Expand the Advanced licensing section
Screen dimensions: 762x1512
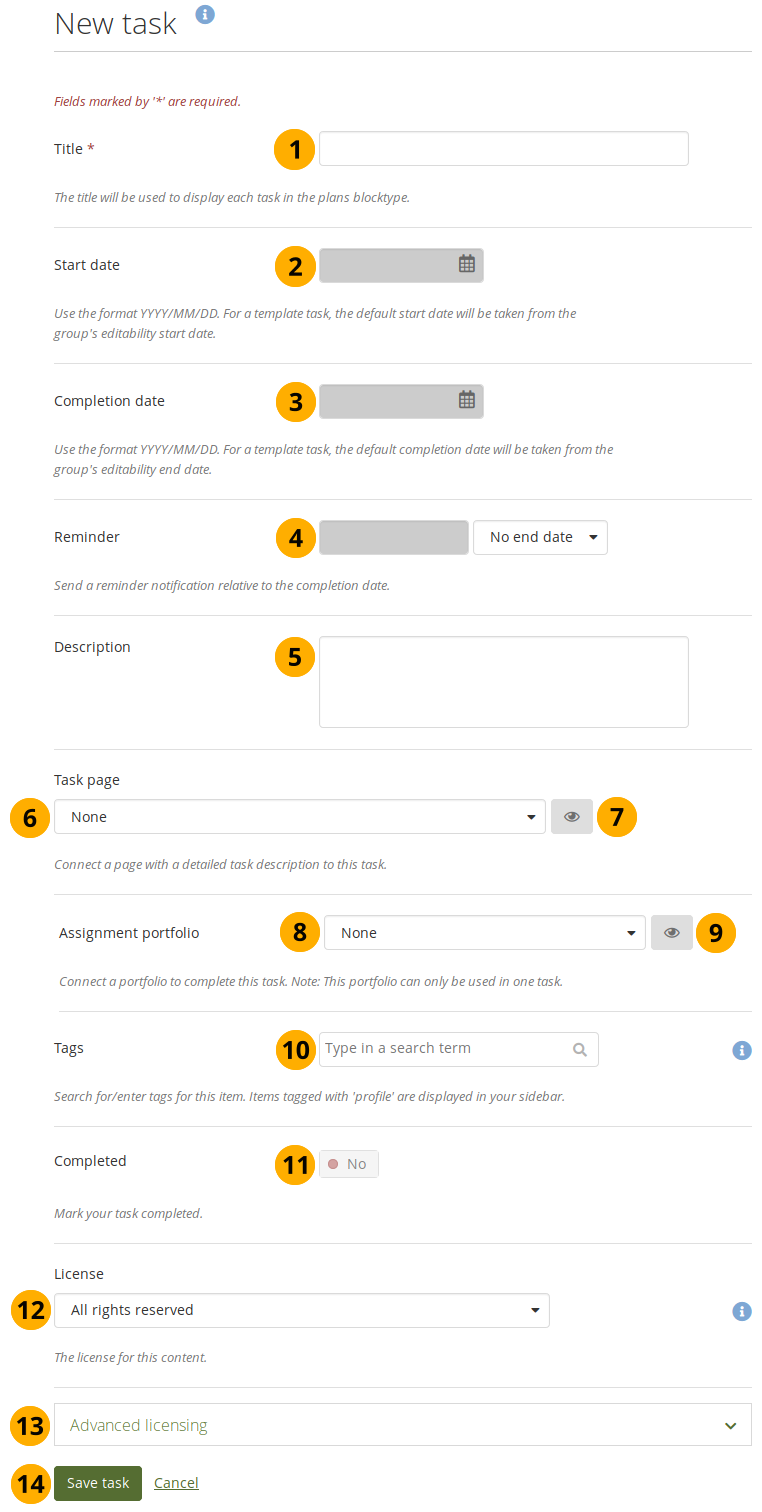pos(402,1425)
